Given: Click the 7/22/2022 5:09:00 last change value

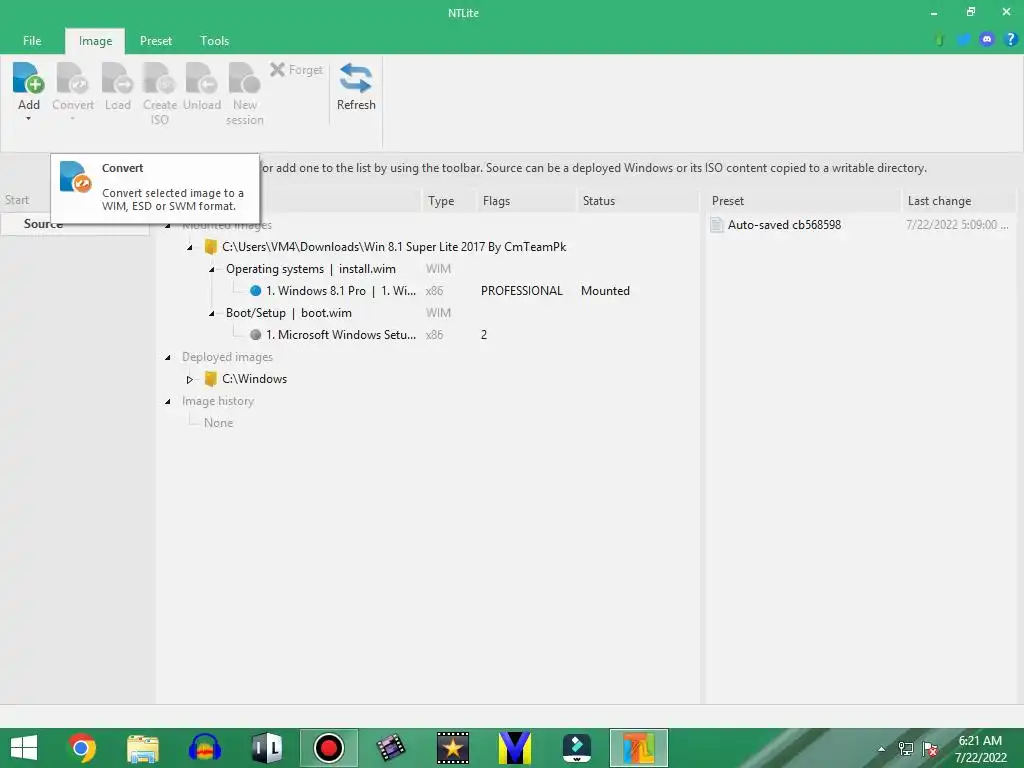Looking at the screenshot, I should point(957,225).
